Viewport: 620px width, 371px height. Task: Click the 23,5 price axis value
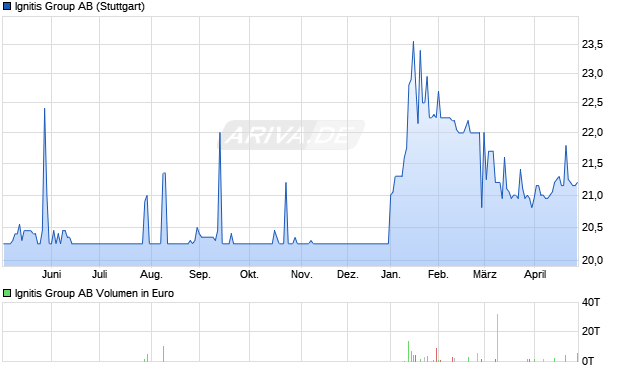[592, 45]
